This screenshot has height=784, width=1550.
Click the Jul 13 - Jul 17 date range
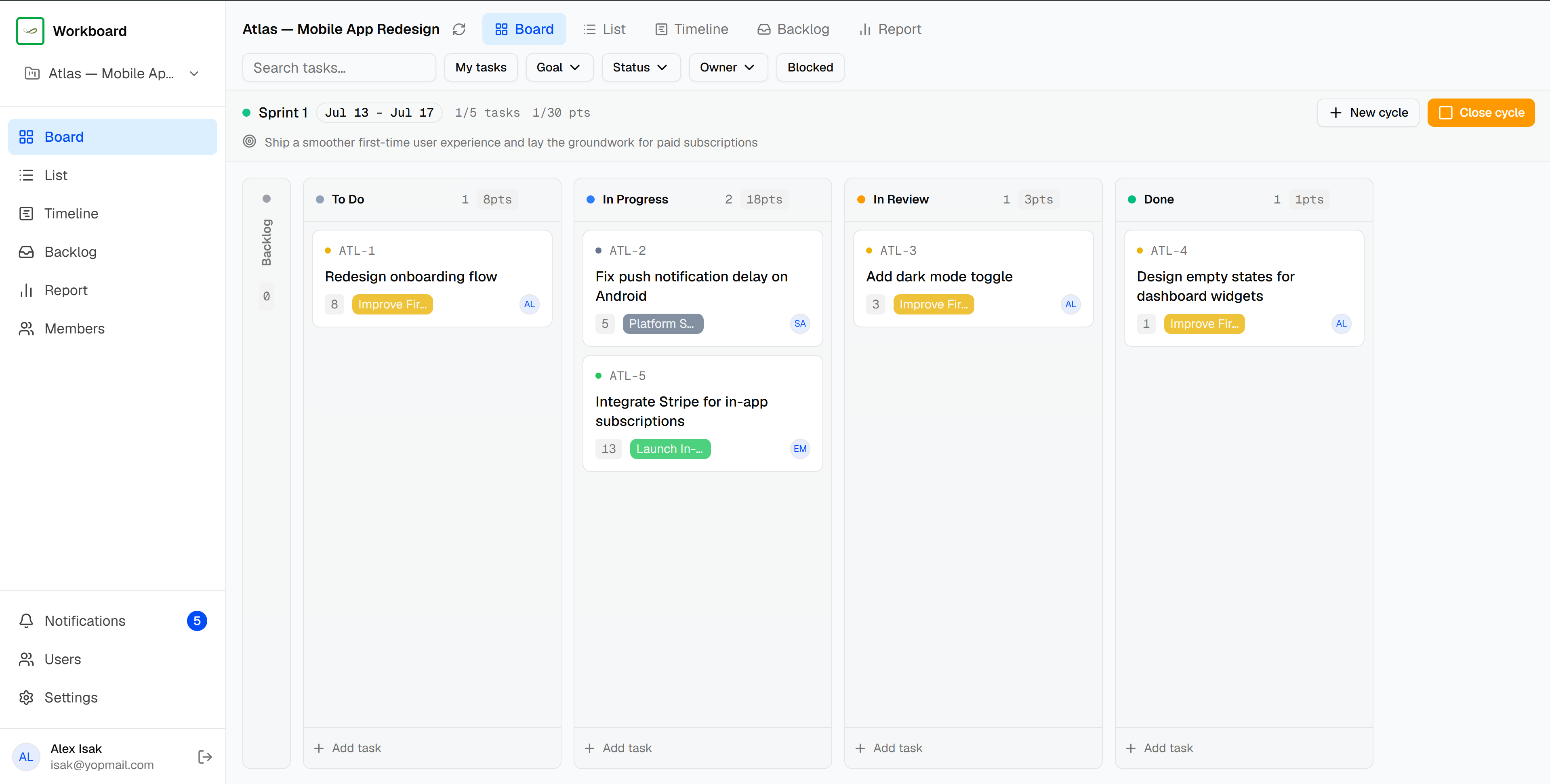click(379, 112)
